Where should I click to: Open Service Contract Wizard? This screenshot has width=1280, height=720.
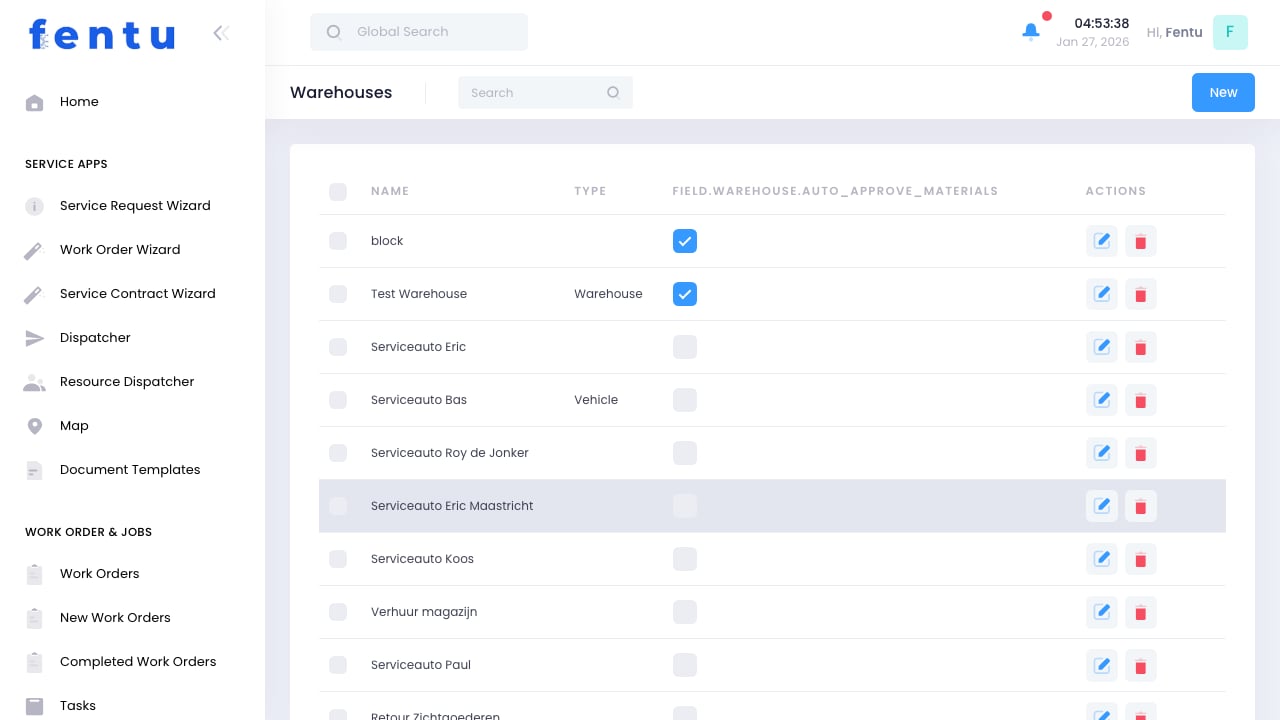coord(138,294)
